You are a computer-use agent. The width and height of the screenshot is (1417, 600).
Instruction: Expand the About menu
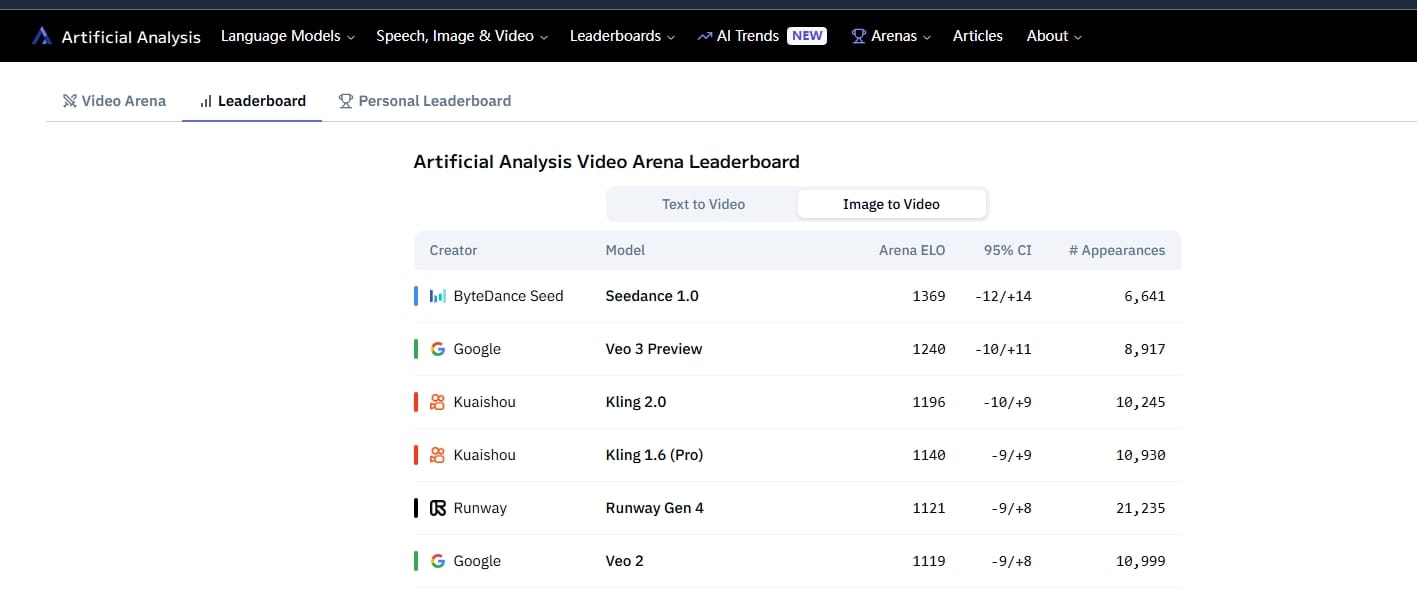click(x=1053, y=36)
